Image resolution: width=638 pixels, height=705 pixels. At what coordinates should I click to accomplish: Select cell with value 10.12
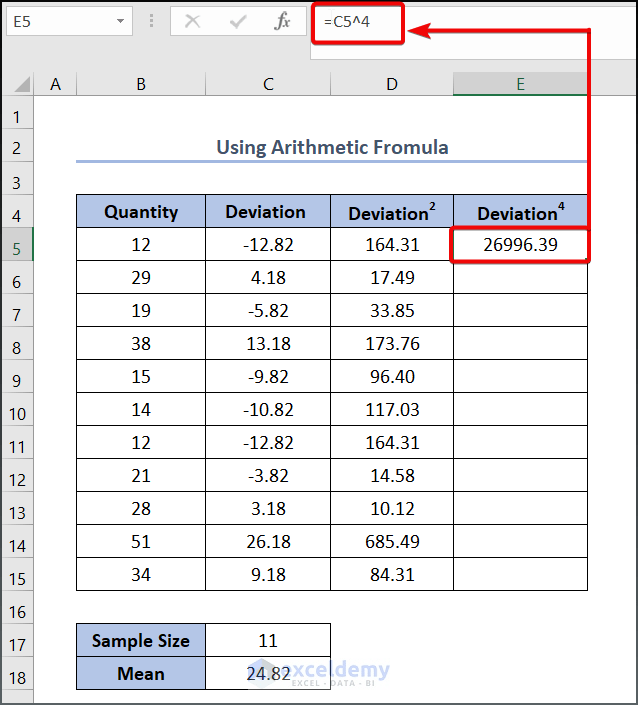click(392, 509)
